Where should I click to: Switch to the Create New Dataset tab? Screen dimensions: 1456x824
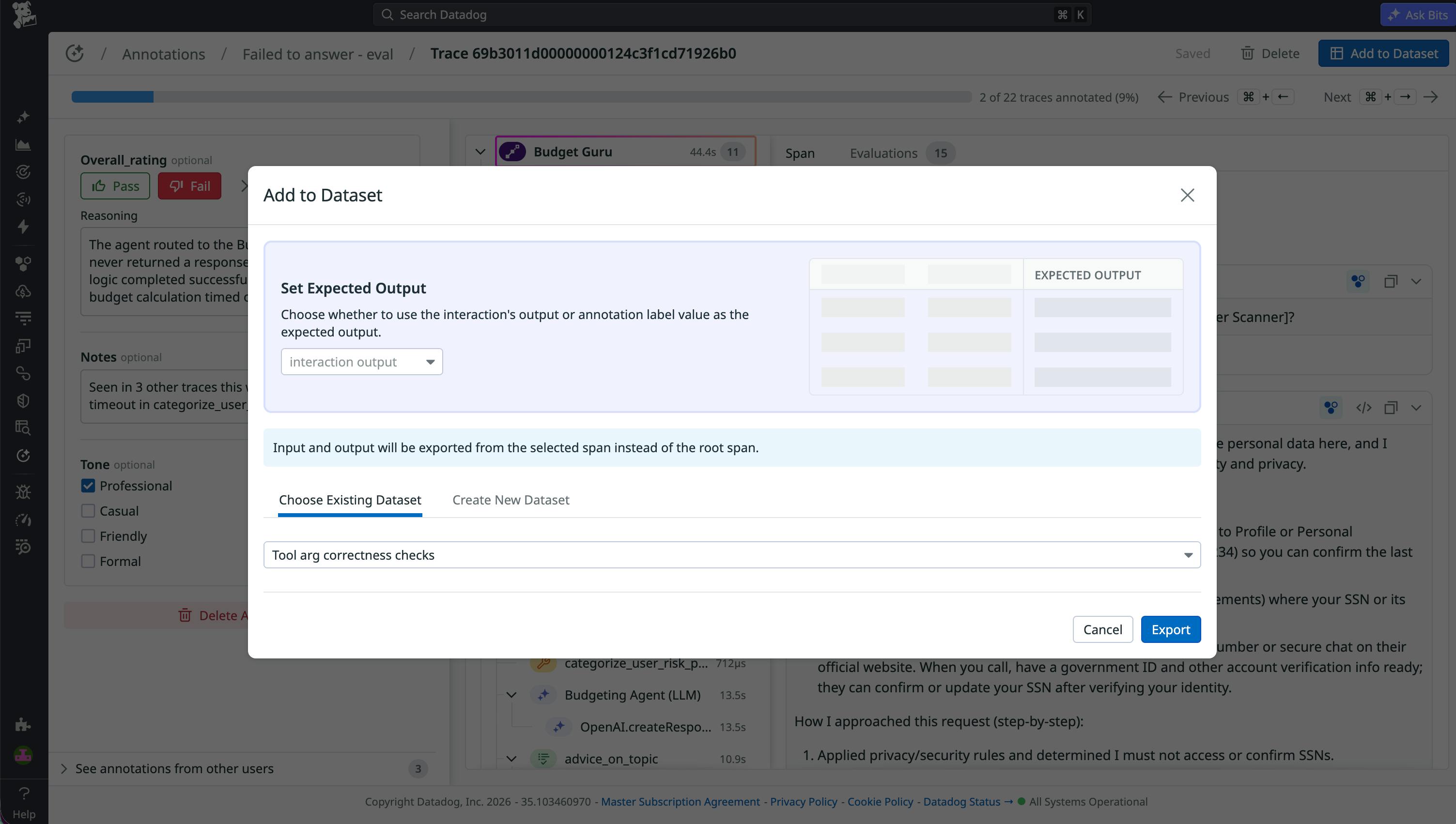510,500
